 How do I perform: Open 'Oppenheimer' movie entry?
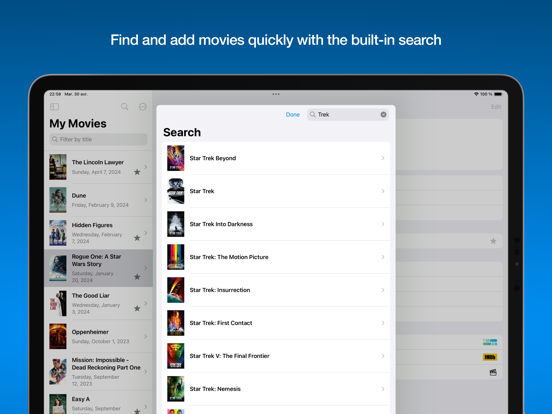pyautogui.click(x=99, y=336)
